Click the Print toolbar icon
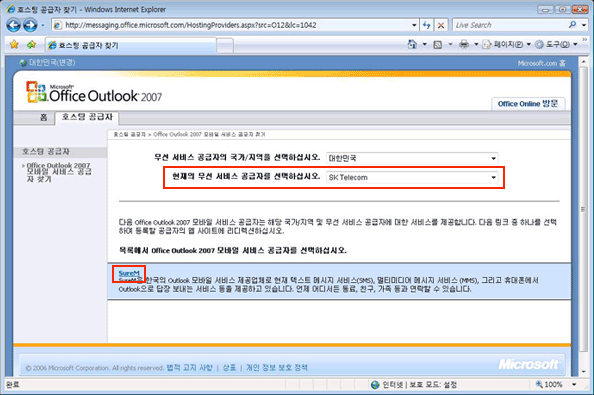The width and height of the screenshot is (594, 395). tap(464, 44)
